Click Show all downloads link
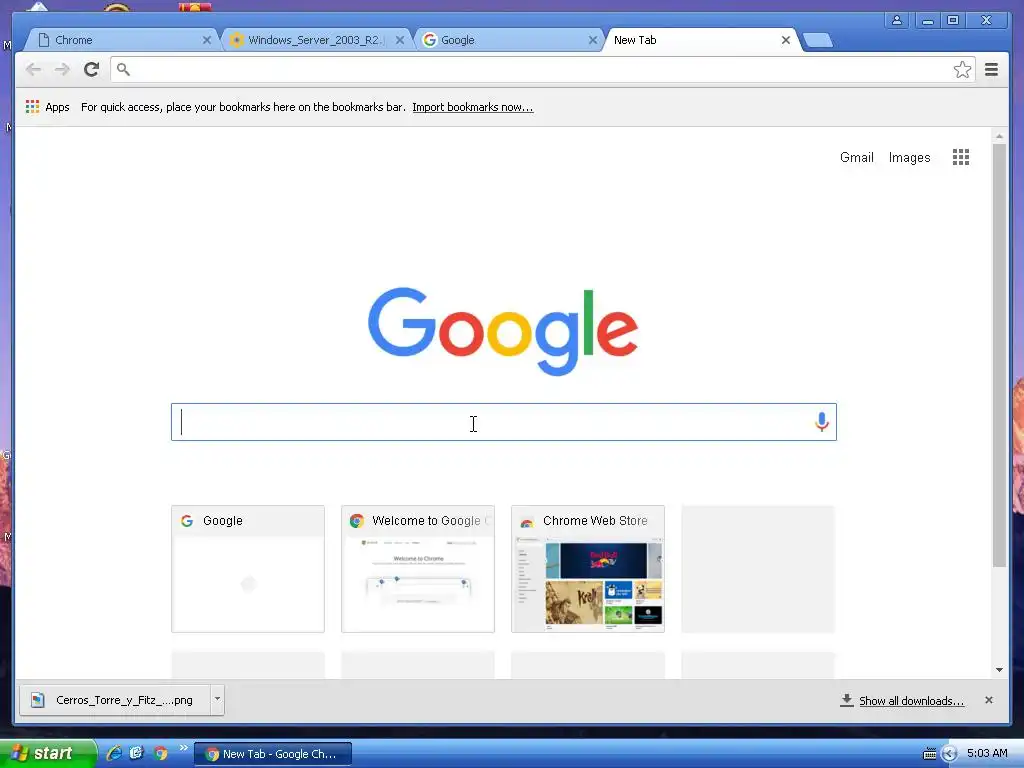 911,701
